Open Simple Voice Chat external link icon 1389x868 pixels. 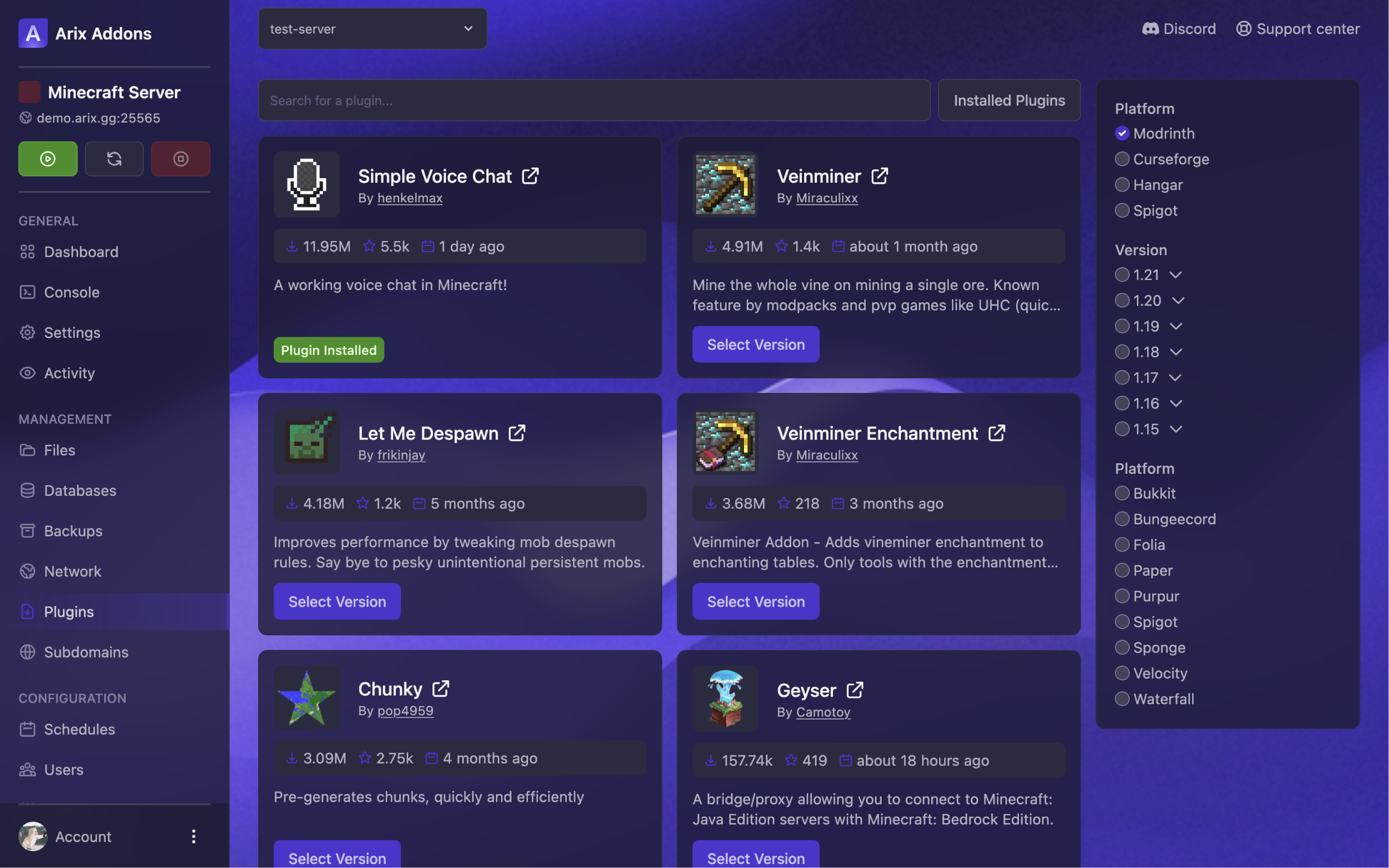[x=530, y=176]
